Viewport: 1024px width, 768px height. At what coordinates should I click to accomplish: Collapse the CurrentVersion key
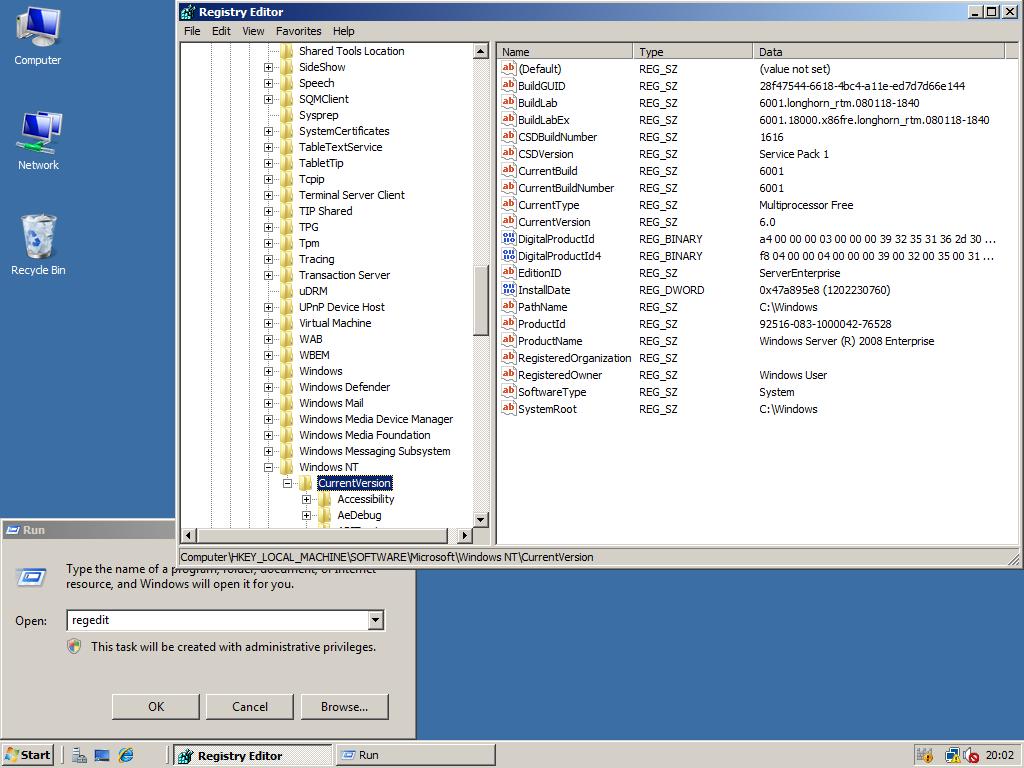[x=287, y=483]
